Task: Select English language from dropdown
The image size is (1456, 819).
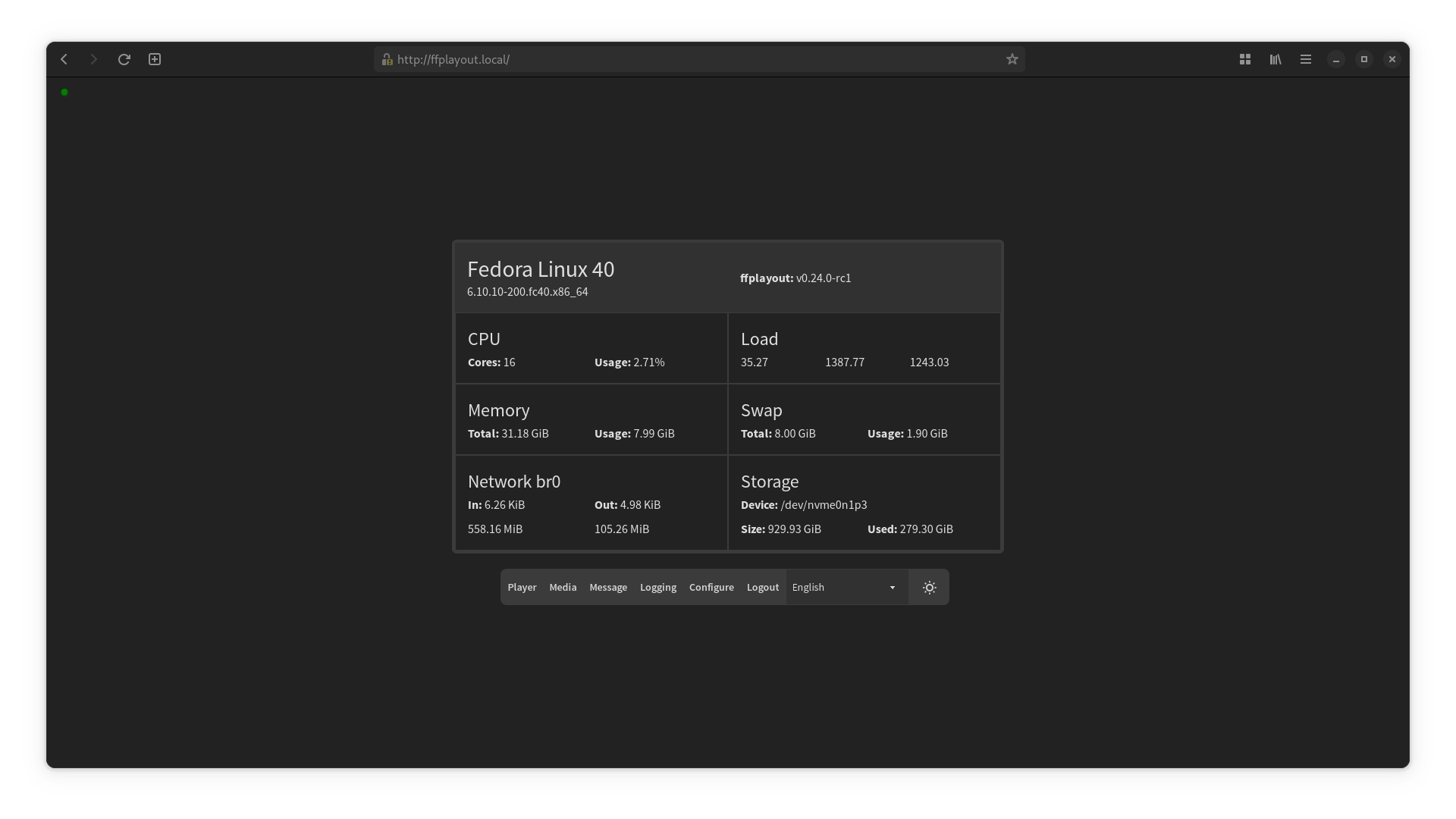Action: pyautogui.click(x=844, y=587)
